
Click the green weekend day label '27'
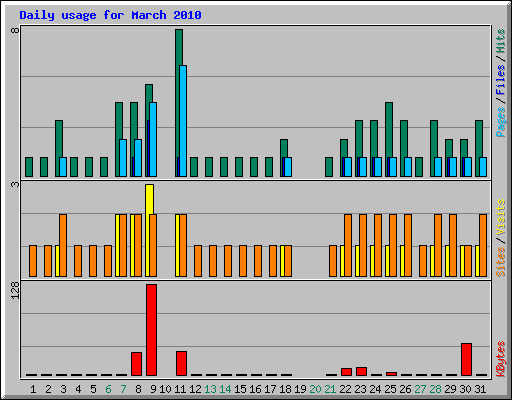420,389
